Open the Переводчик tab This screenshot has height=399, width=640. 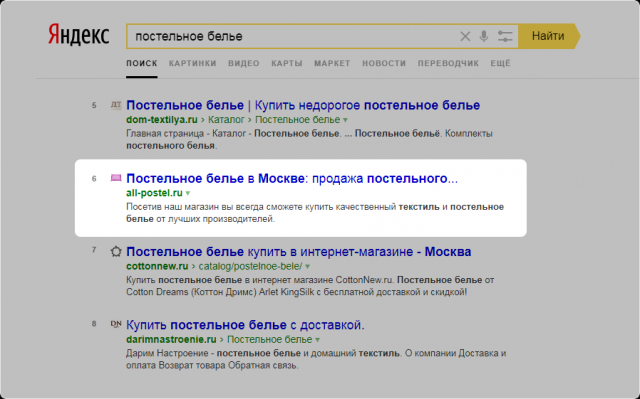click(448, 63)
